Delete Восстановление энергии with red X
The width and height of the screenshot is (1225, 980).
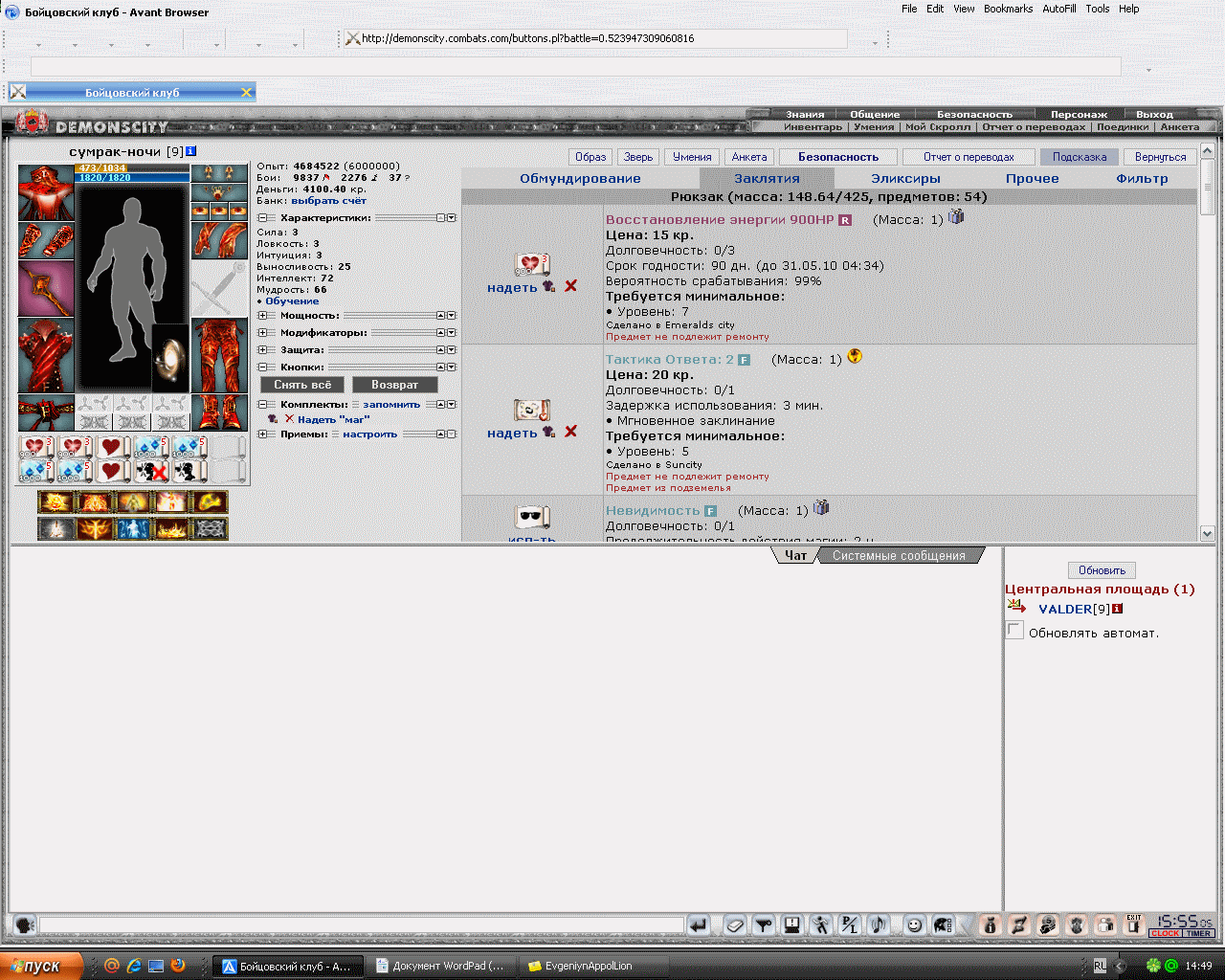point(571,286)
